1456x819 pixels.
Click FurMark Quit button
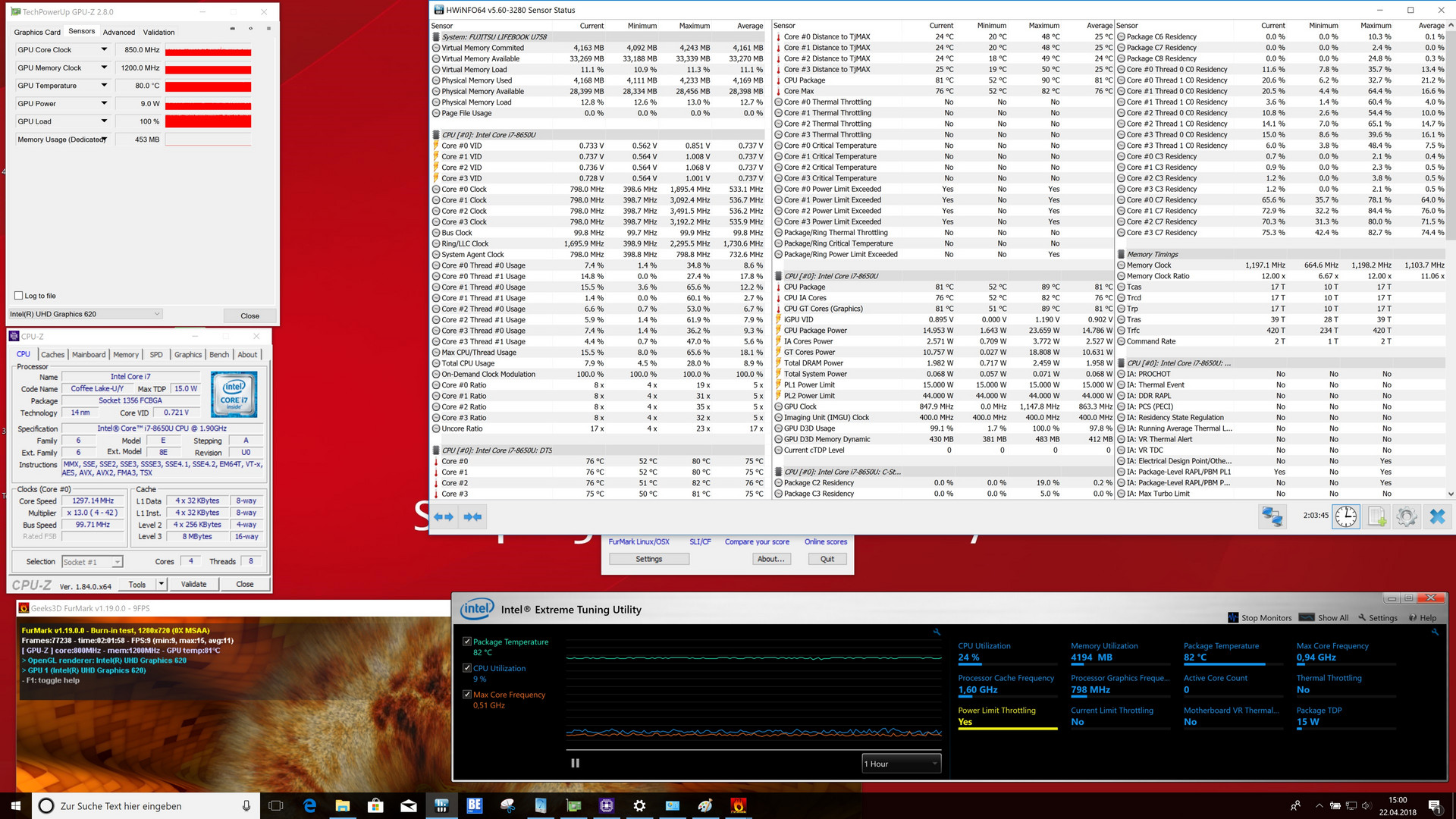(x=827, y=559)
